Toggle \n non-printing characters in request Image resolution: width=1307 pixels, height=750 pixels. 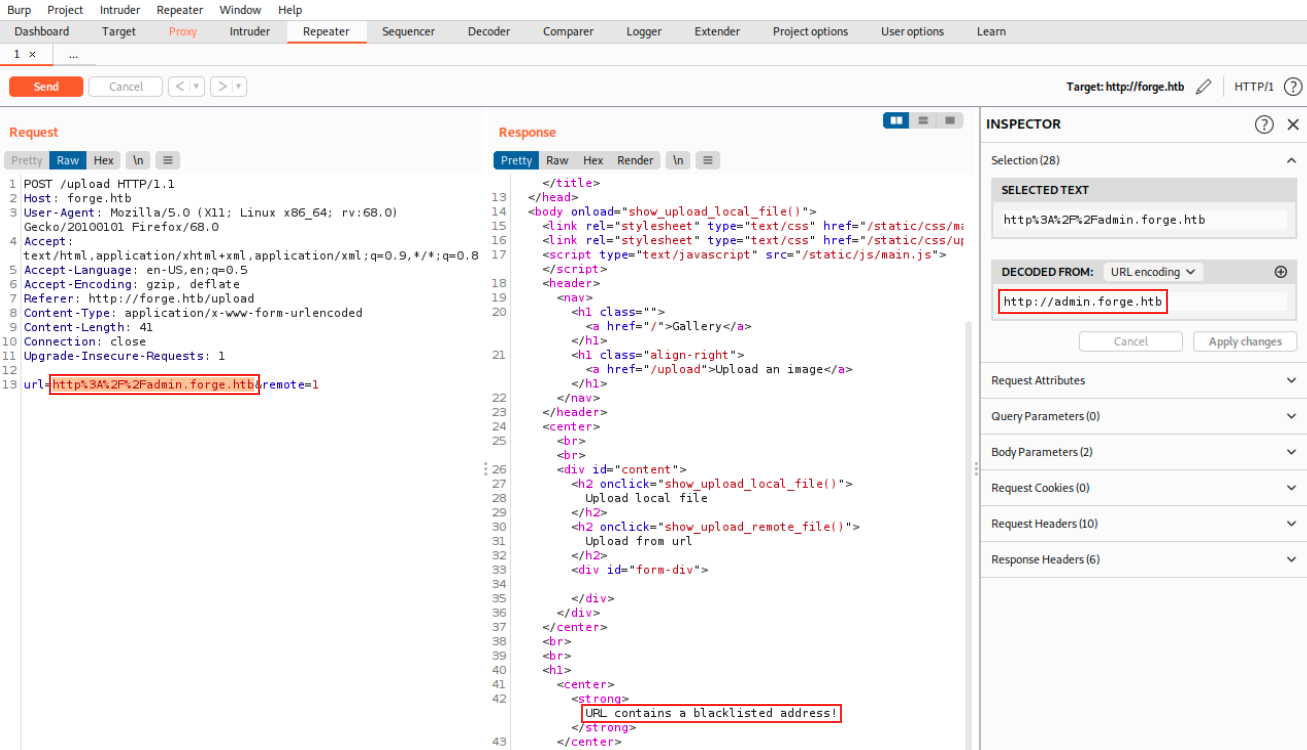tap(138, 160)
